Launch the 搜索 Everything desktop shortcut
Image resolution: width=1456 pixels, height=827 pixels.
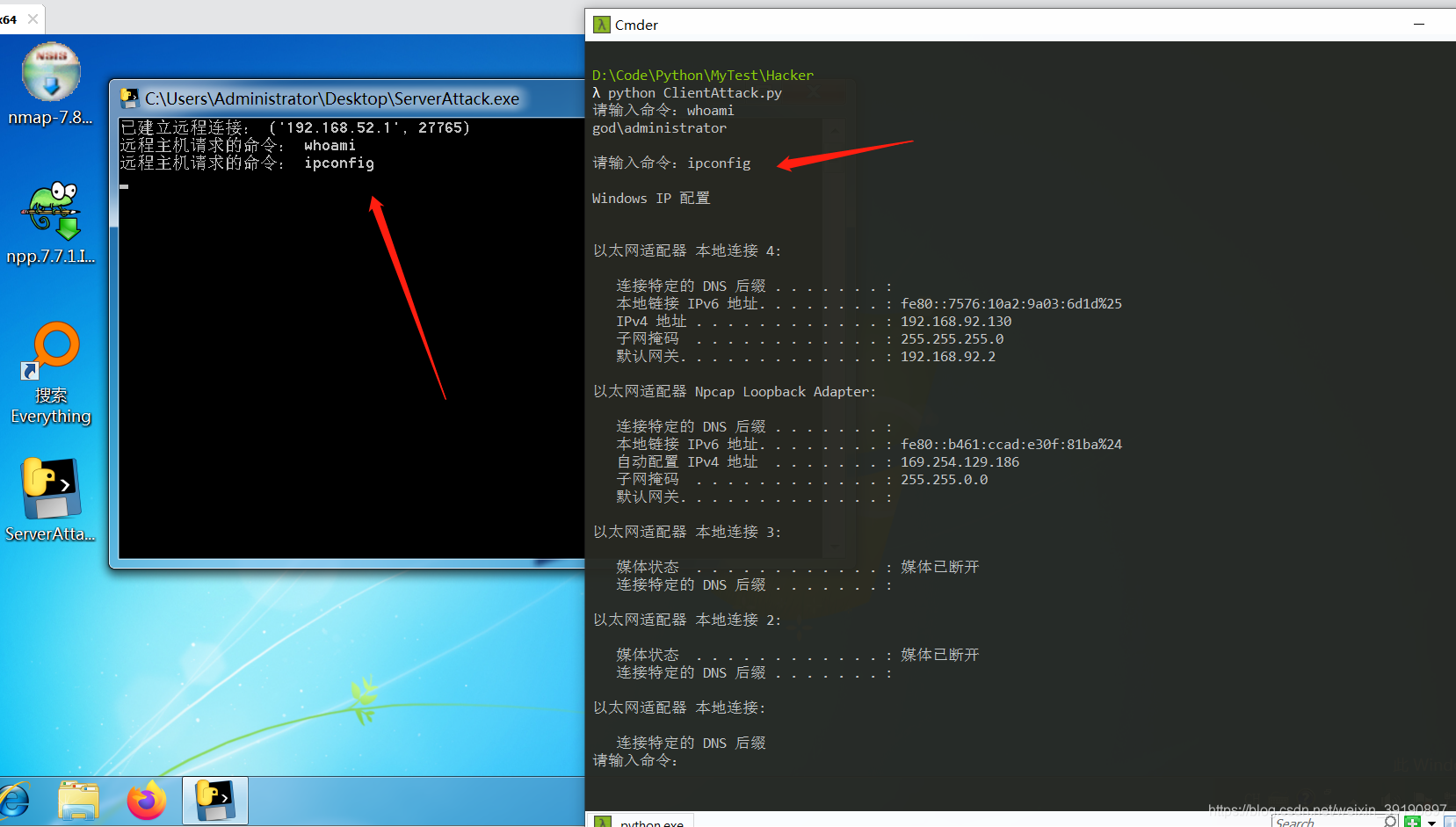pyautogui.click(x=51, y=374)
